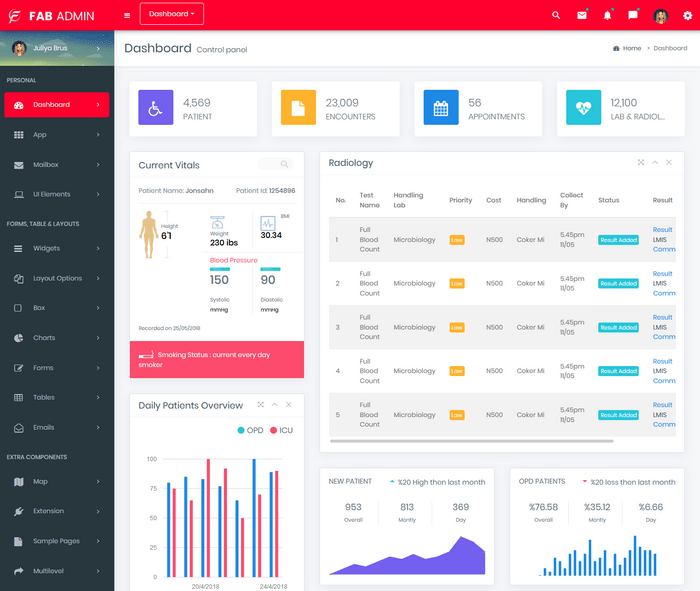Click the Multilevel share arrow icon
700x591 pixels.
(x=18, y=571)
